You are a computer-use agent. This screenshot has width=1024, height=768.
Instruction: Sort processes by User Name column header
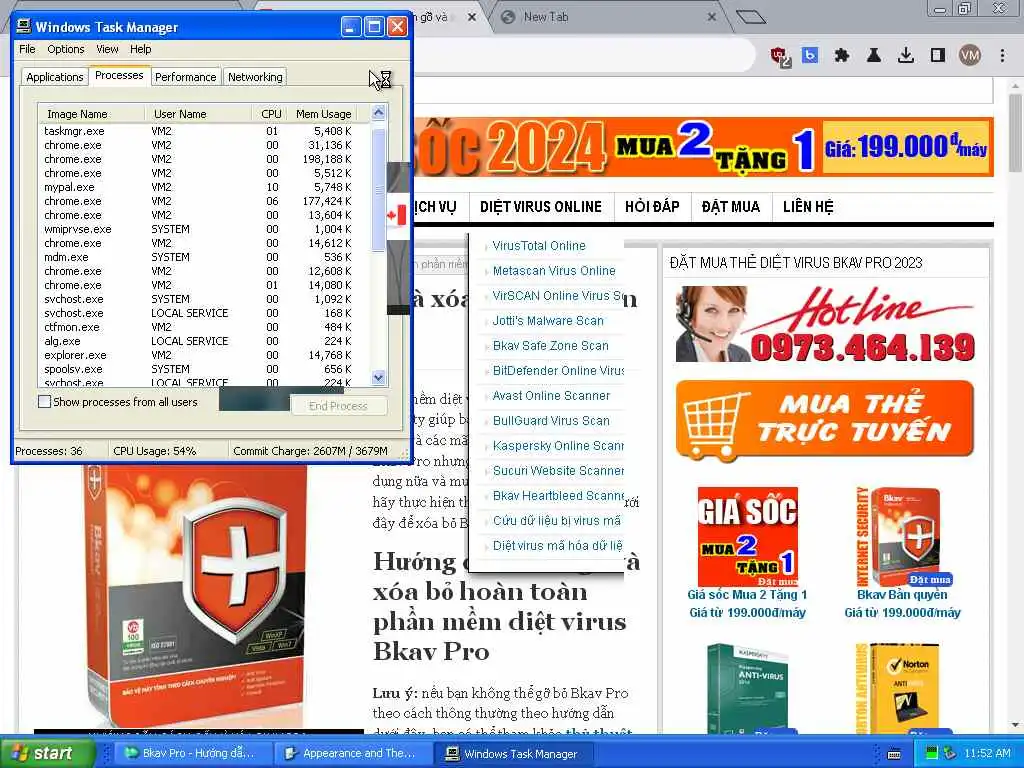198,114
